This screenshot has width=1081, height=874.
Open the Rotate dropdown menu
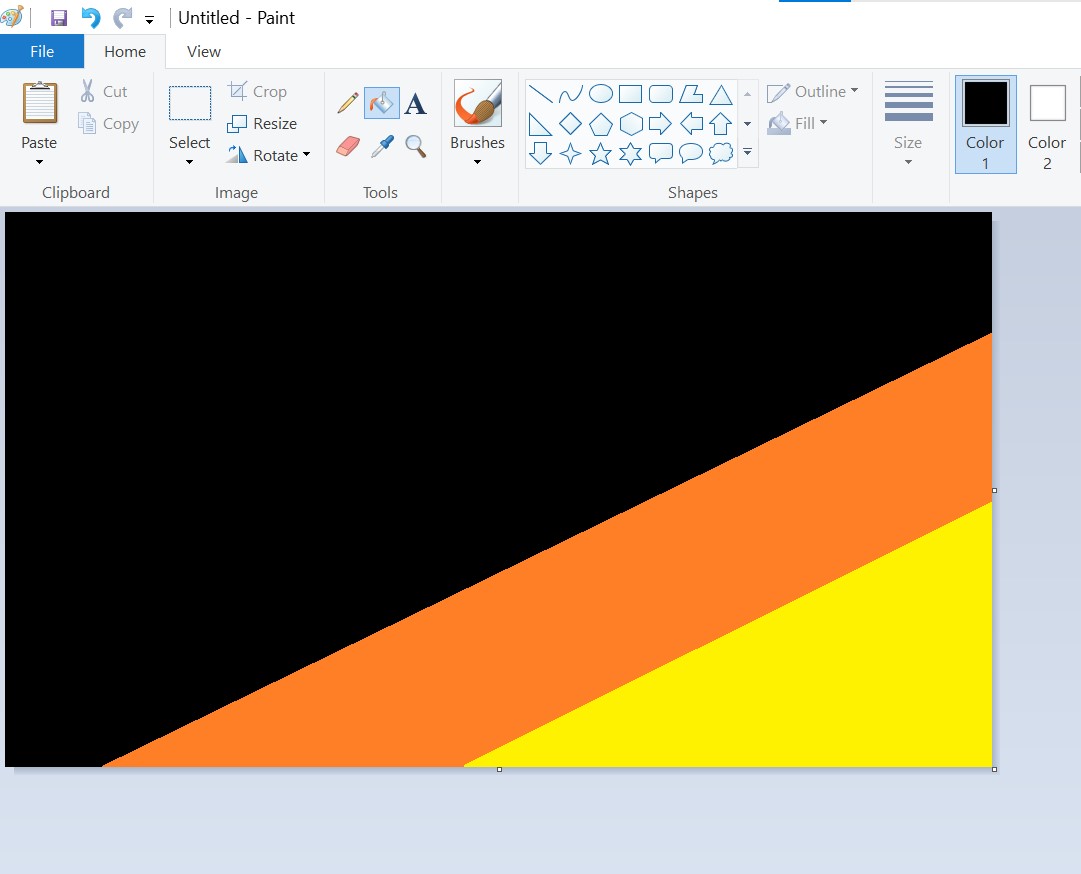[x=269, y=155]
